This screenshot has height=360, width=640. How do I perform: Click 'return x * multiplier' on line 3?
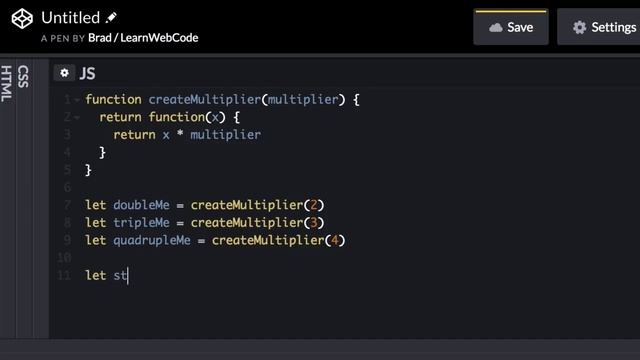point(187,135)
